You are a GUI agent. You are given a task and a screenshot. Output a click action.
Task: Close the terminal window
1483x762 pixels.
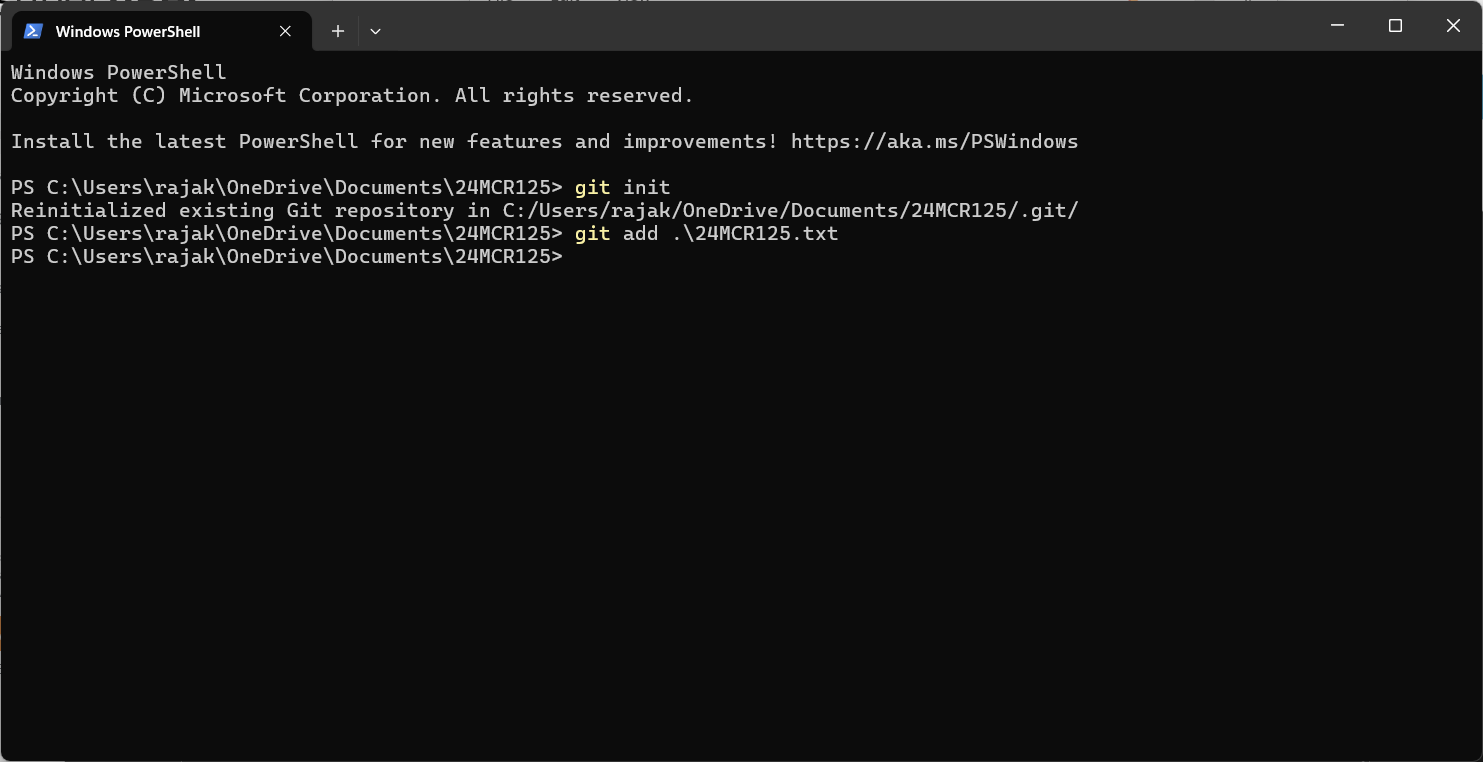[x=1453, y=26]
